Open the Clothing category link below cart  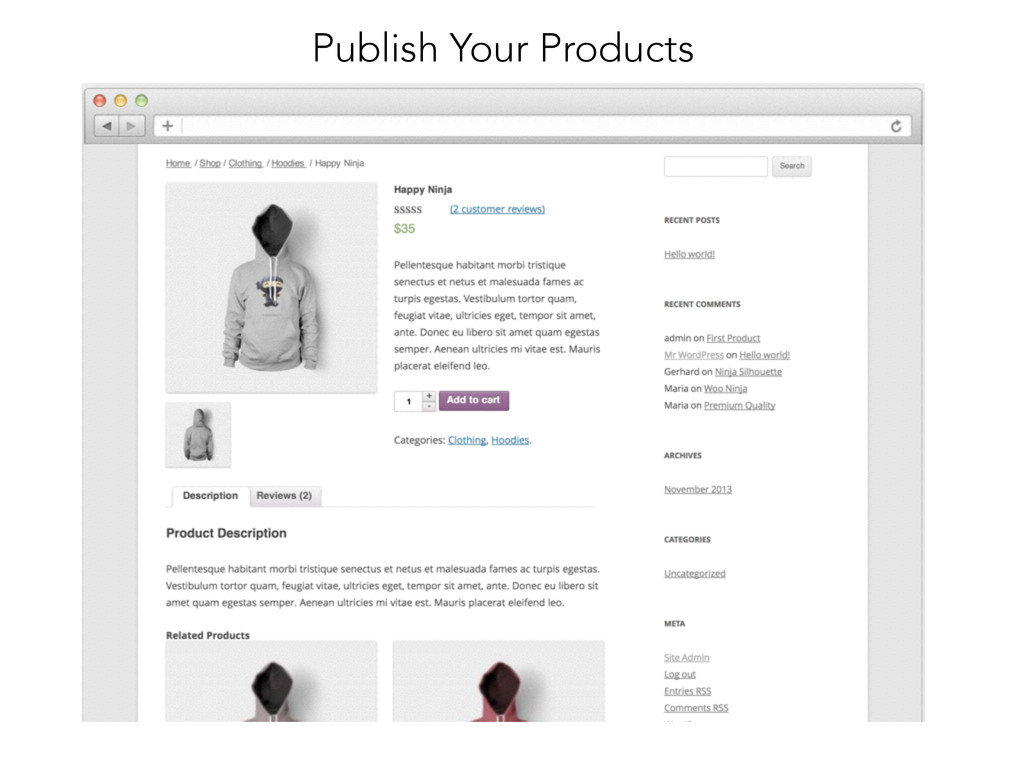coord(467,440)
